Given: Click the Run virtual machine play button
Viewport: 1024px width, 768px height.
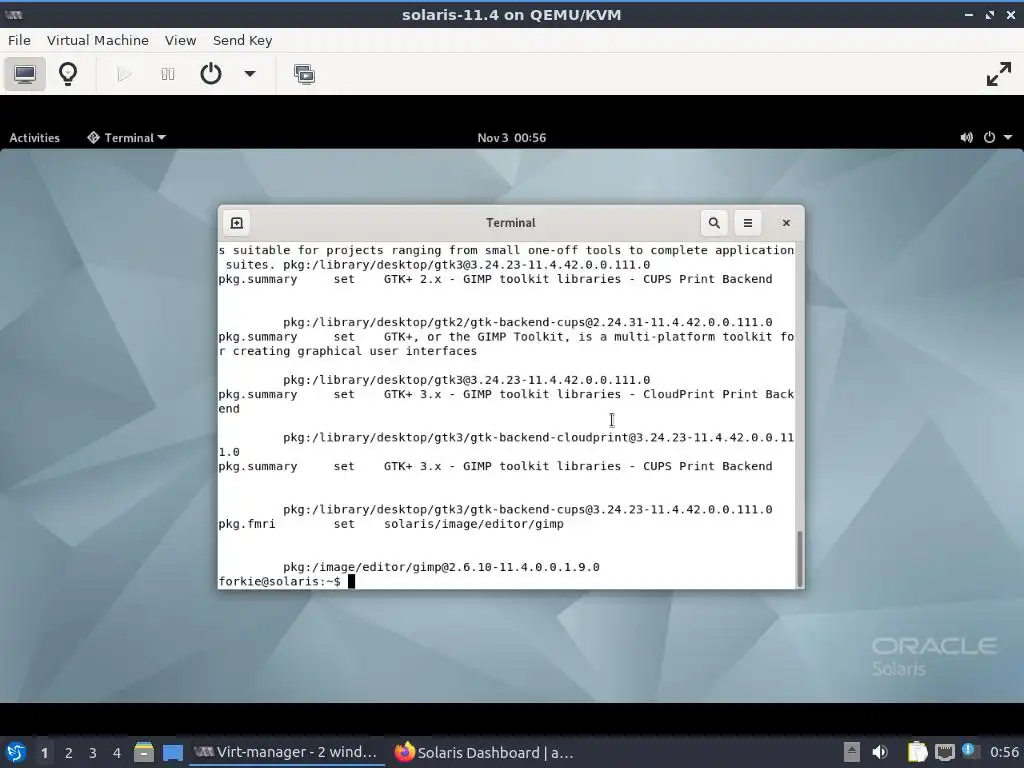Looking at the screenshot, I should click(x=123, y=74).
